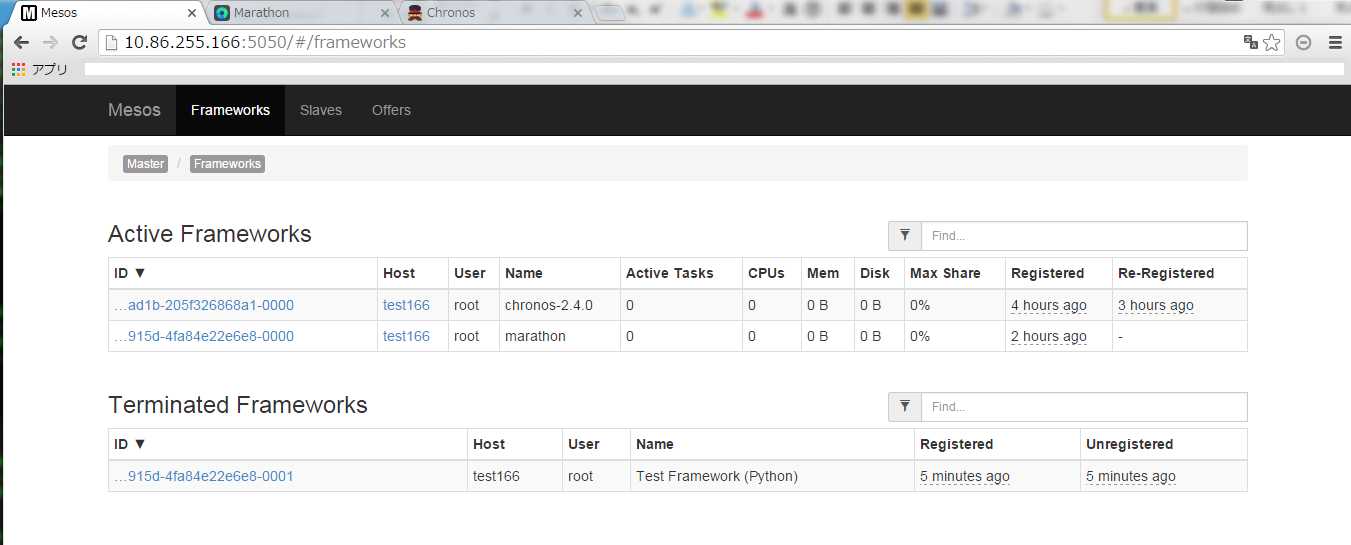The height and width of the screenshot is (545, 1351).
Task: Click the '4 hours ago' registered time
Action: [1049, 306]
